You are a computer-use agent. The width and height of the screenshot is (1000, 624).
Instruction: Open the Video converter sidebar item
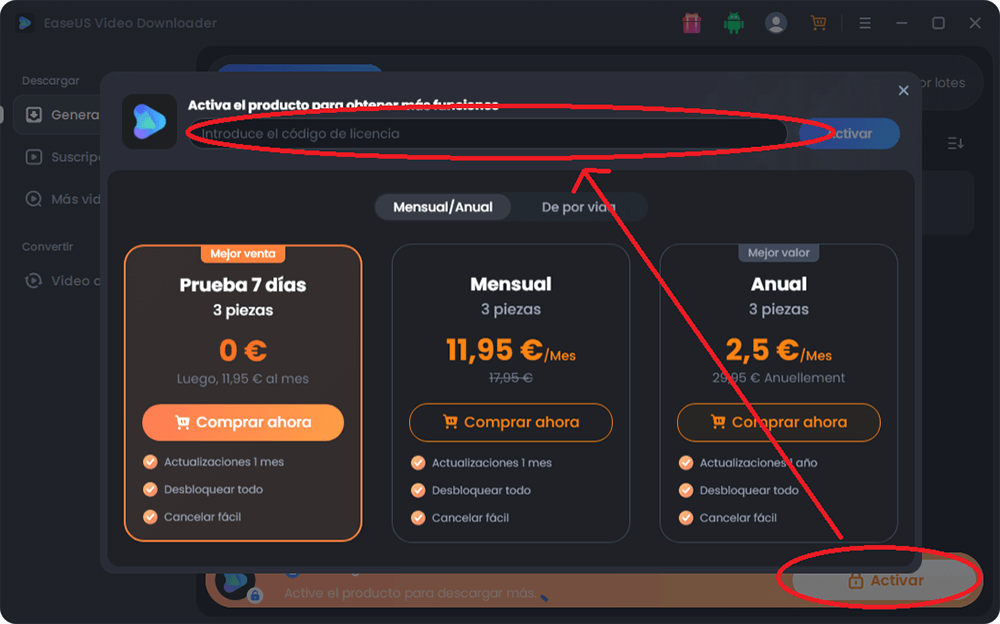(x=57, y=281)
